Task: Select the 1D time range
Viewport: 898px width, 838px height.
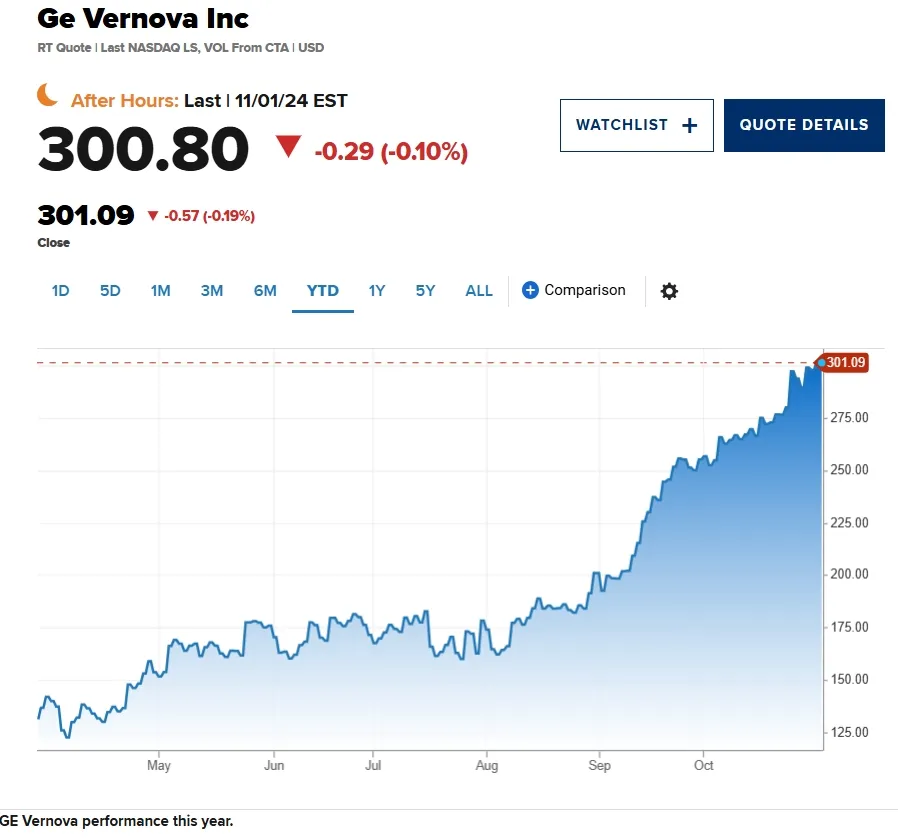Action: click(x=60, y=291)
